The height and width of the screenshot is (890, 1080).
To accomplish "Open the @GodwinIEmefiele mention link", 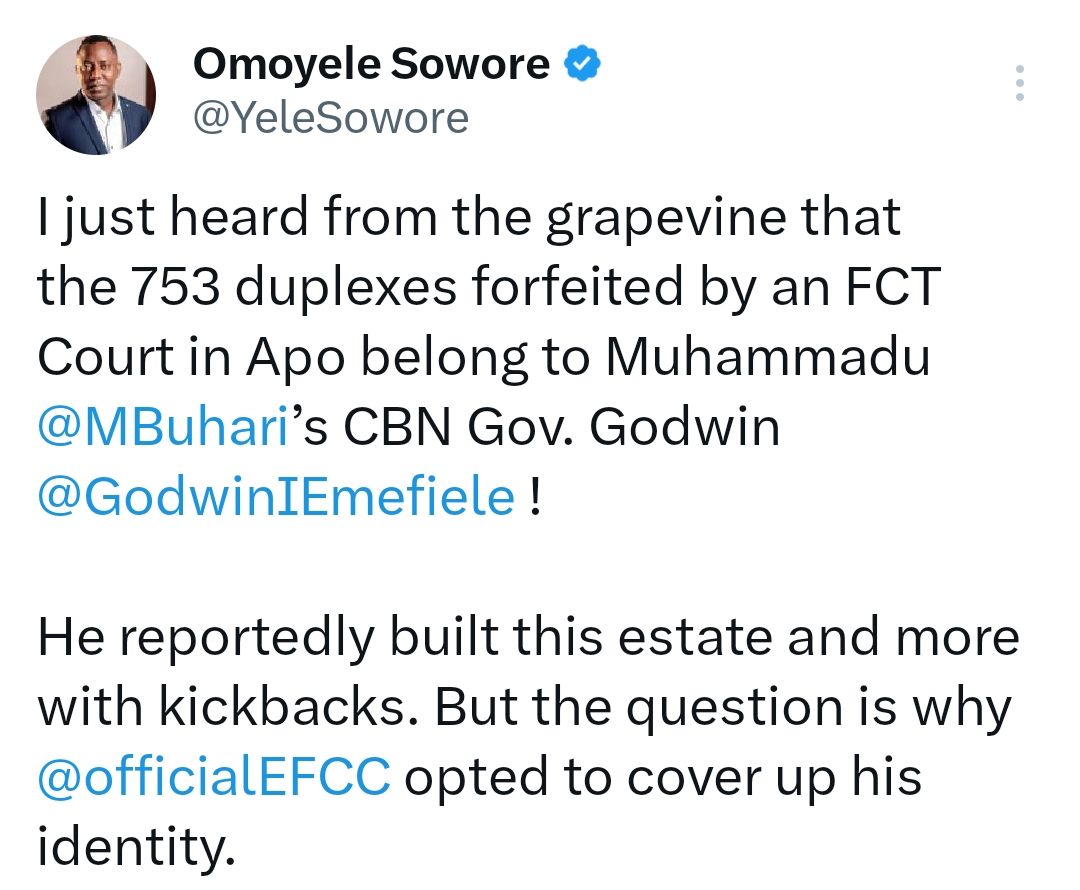I will [x=276, y=497].
